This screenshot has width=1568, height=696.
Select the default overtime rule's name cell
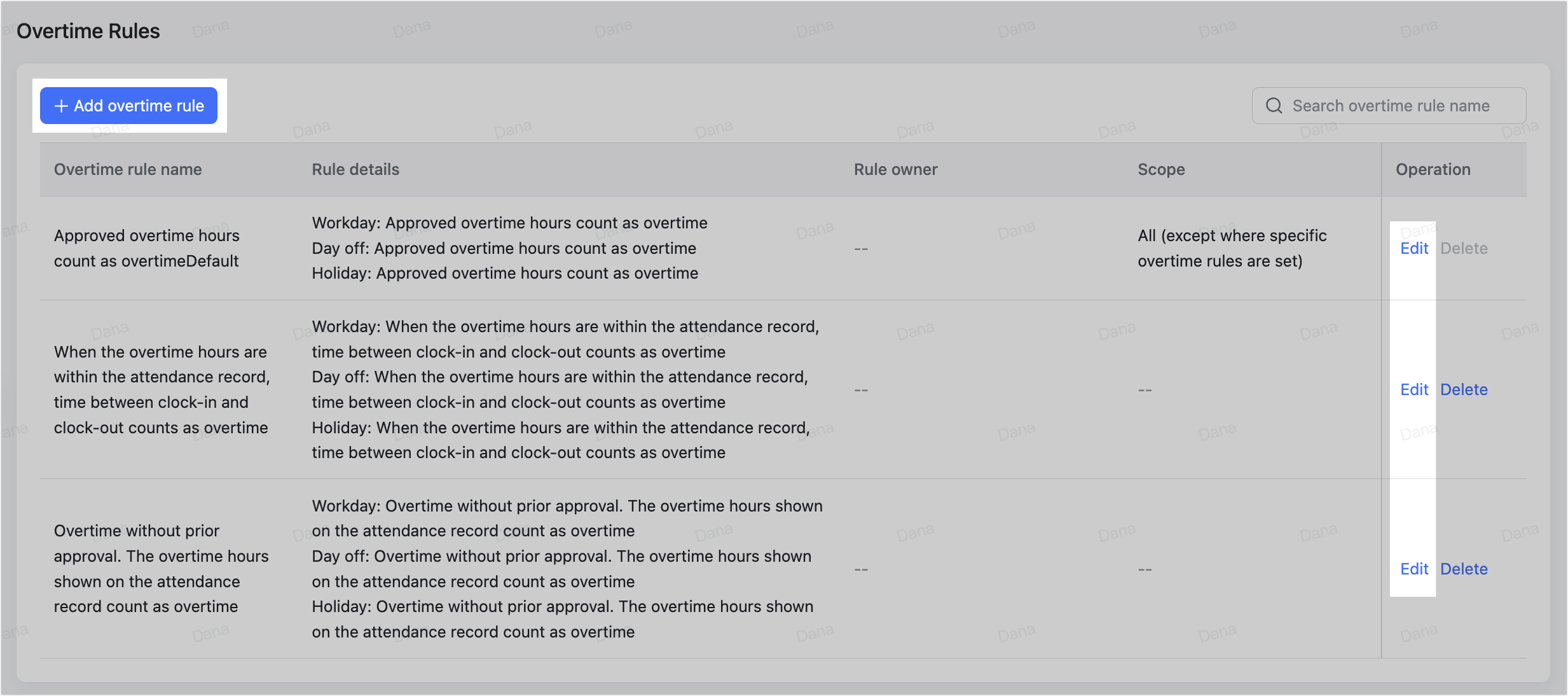pos(147,248)
